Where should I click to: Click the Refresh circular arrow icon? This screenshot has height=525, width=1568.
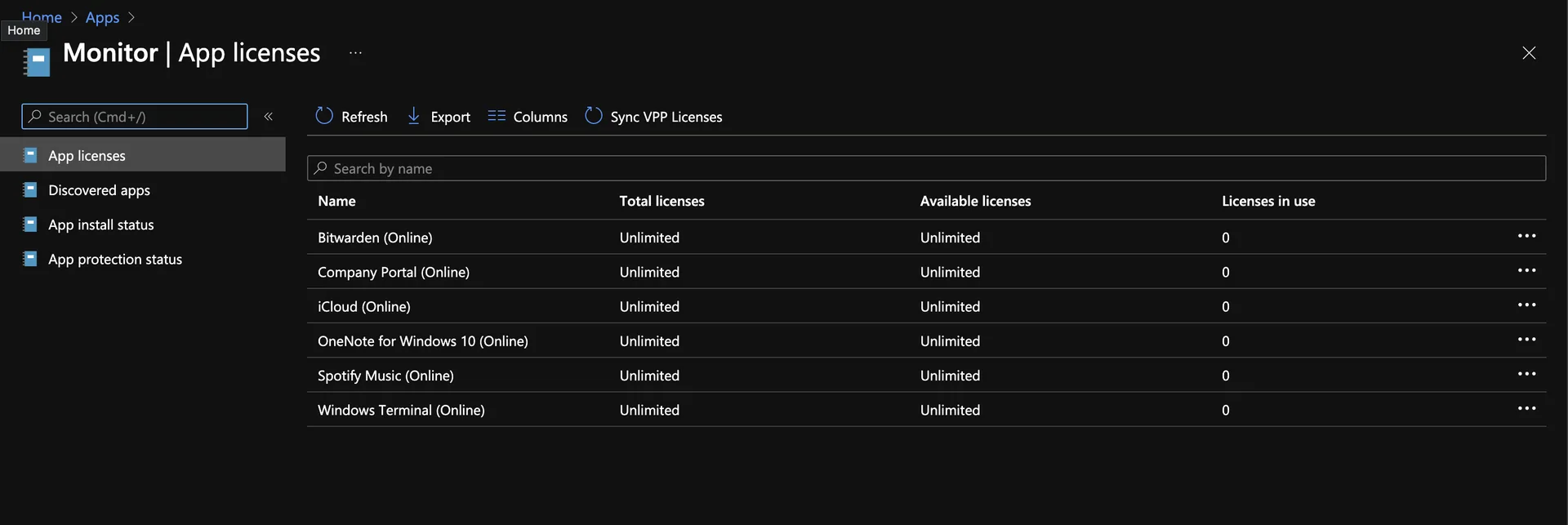click(x=324, y=116)
